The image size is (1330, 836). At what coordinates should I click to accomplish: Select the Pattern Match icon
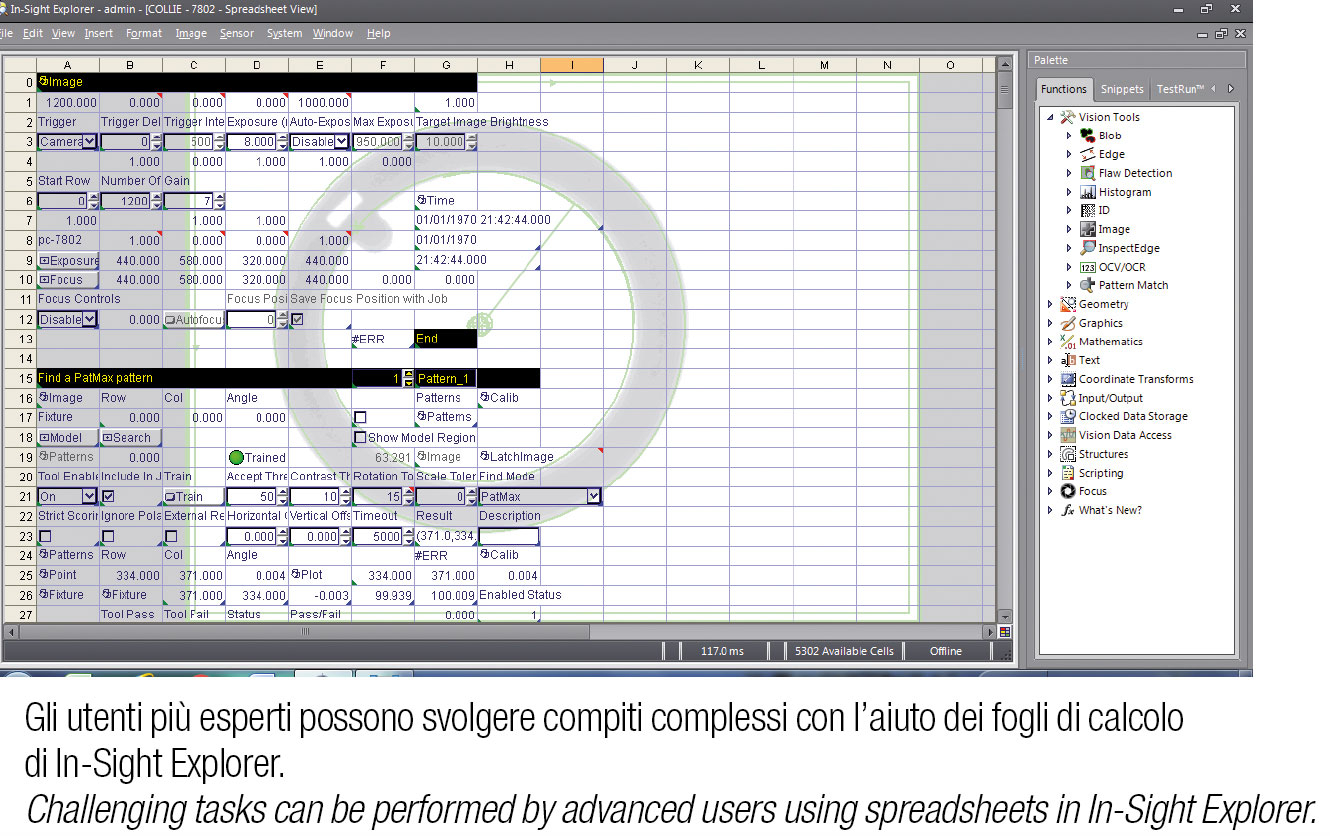[x=1087, y=285]
